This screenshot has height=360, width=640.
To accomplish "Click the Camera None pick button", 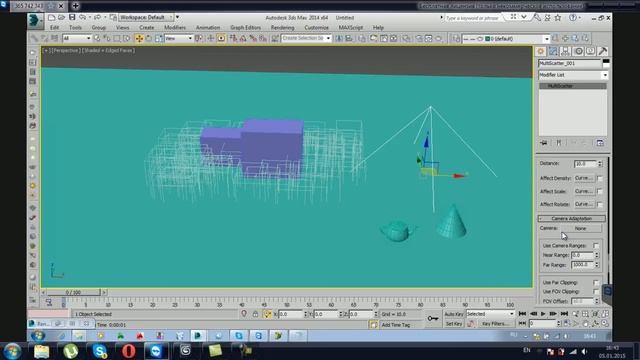I will (x=580, y=229).
